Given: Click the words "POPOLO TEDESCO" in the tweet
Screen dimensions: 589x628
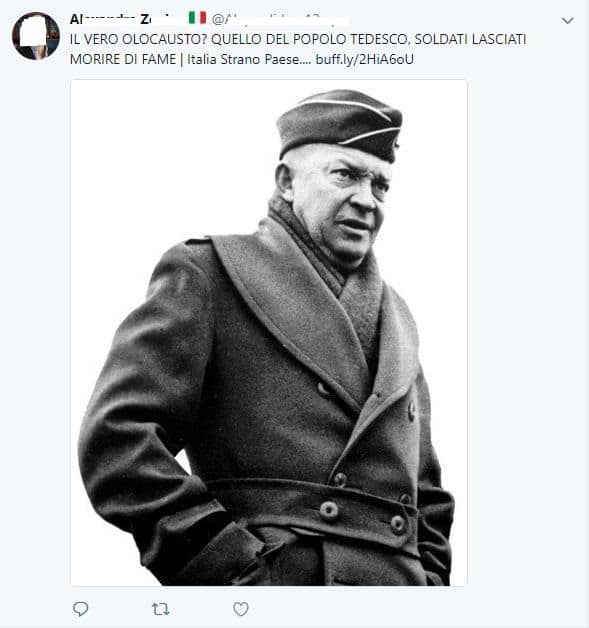Looking at the screenshot, I should pos(350,39).
